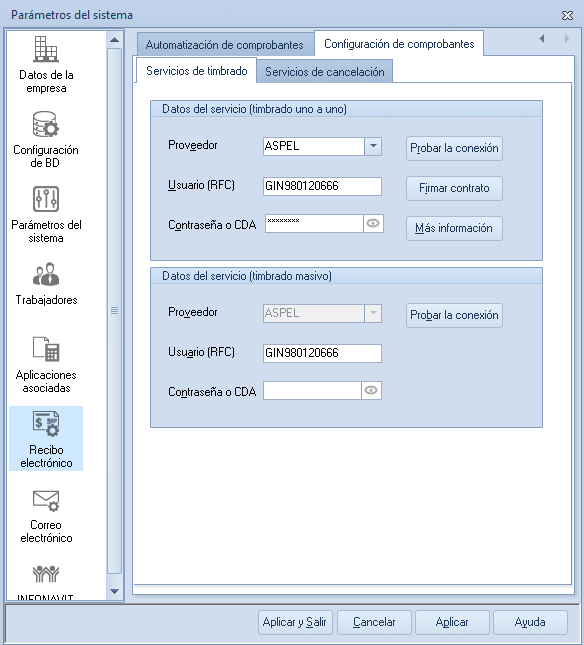The height and width of the screenshot is (645, 584).
Task: Click disabled Proveedor dropdown in masivo section
Action: [x=322, y=313]
